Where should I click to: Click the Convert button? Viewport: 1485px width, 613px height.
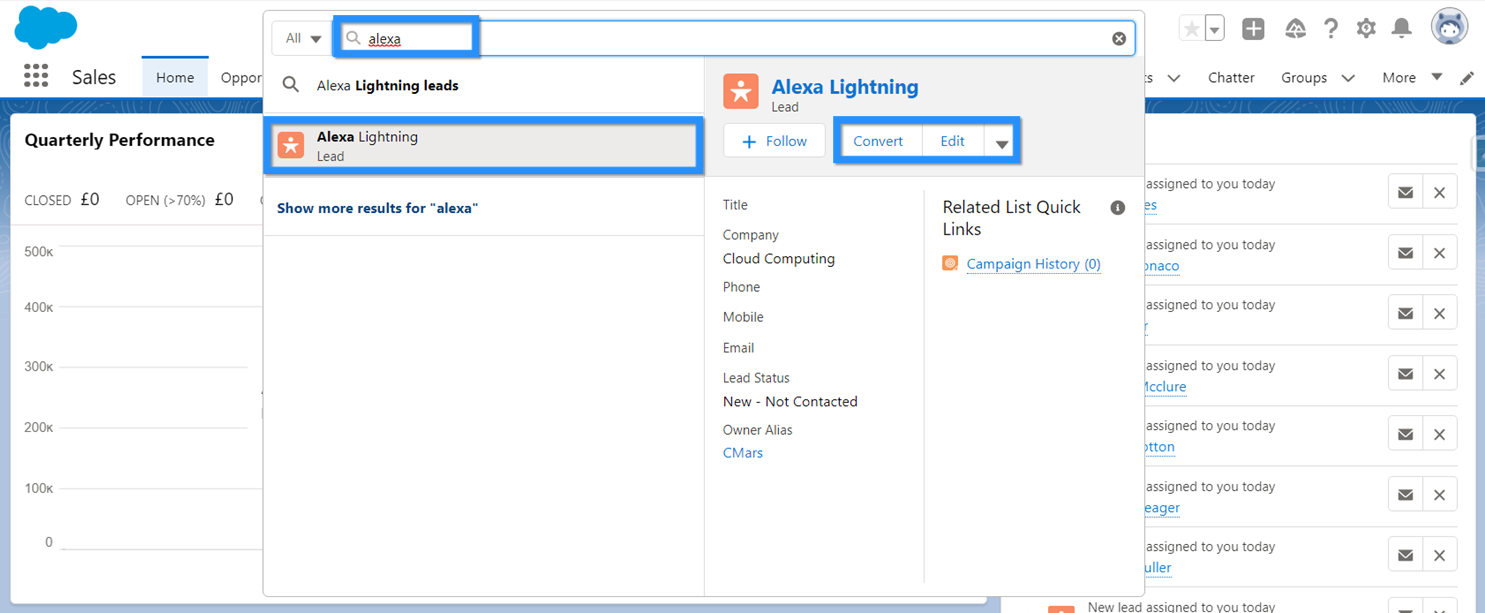click(x=878, y=141)
